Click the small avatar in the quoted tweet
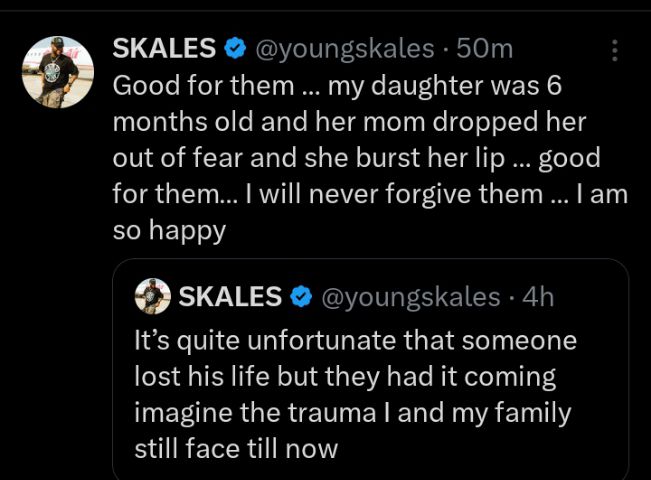 pos(152,296)
